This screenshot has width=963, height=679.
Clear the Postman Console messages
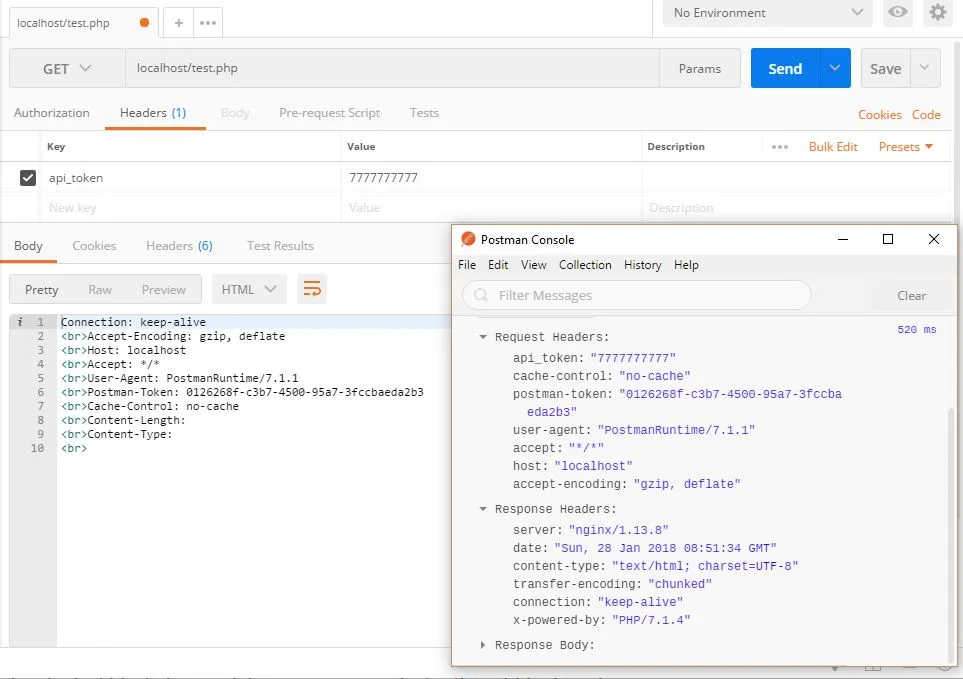911,295
